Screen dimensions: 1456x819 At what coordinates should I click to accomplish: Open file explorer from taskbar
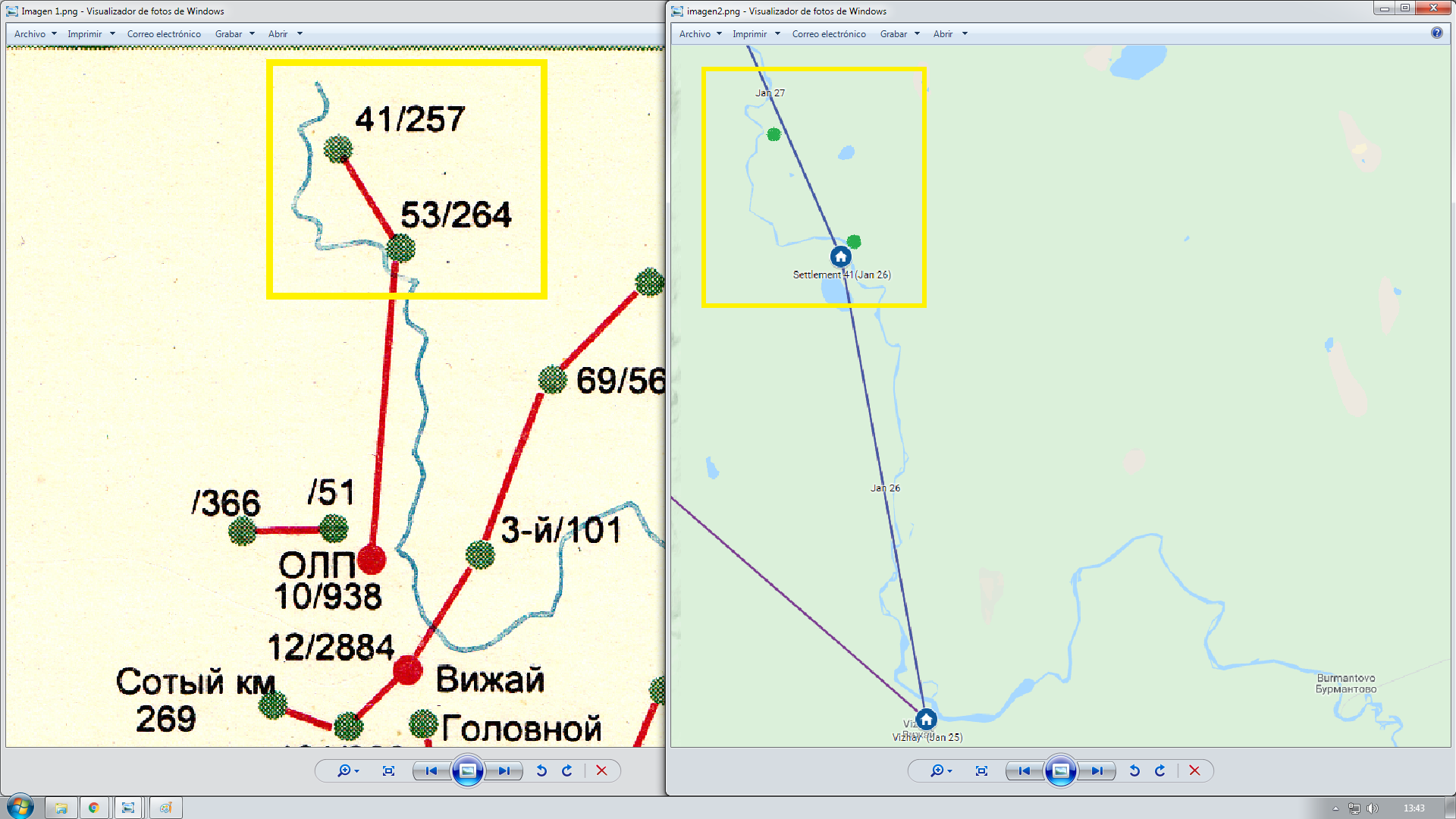tap(61, 808)
